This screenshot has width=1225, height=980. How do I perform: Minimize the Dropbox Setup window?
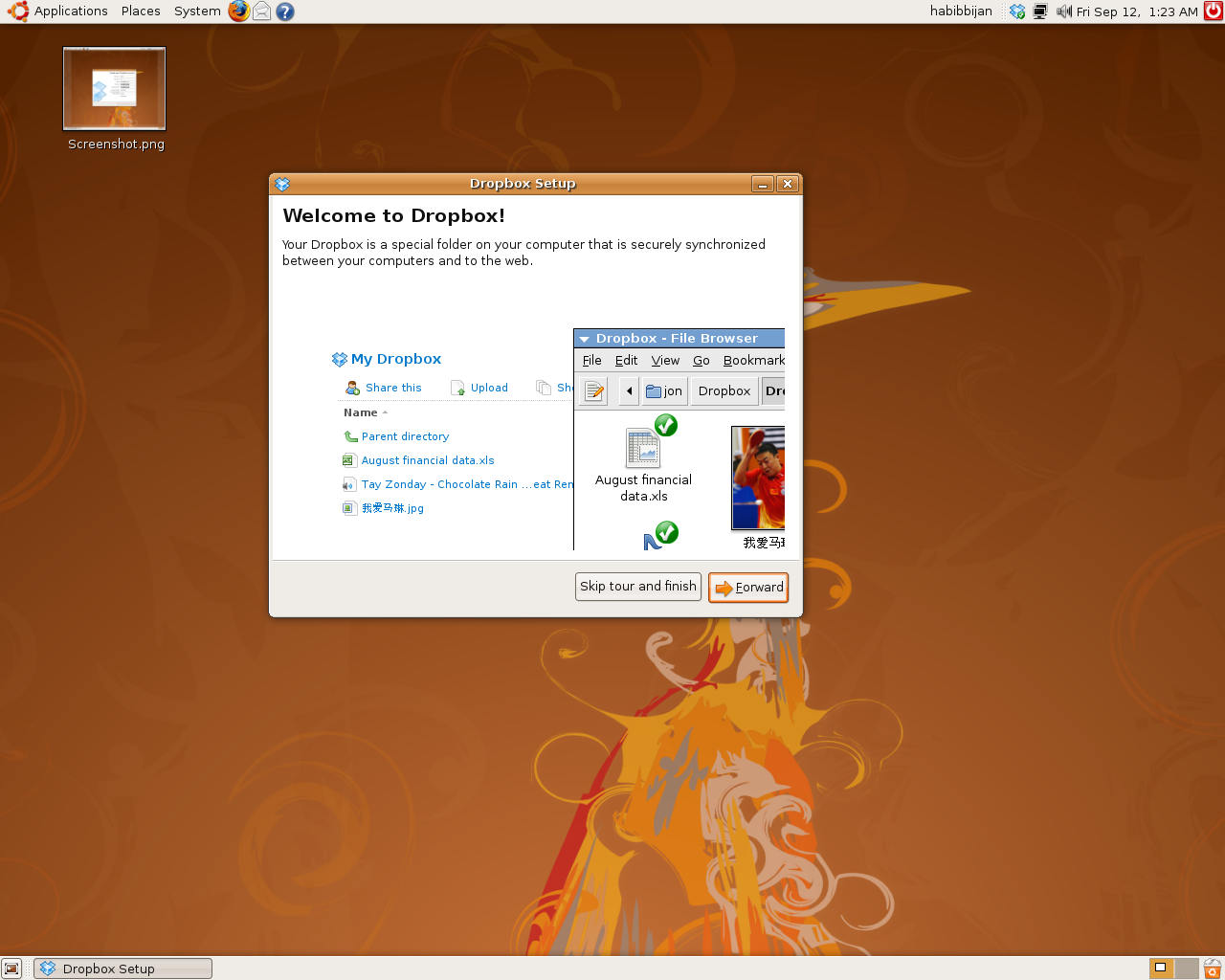(x=763, y=184)
